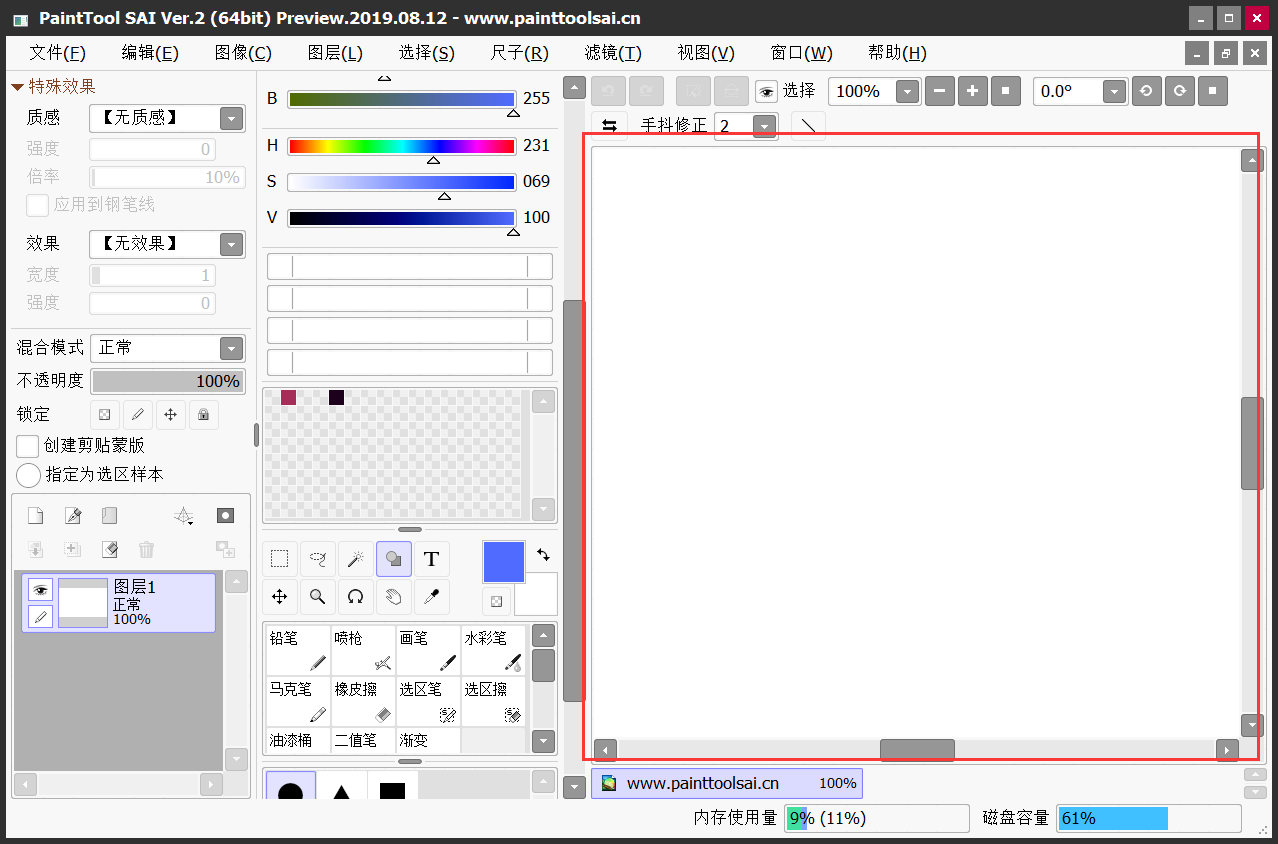1278x844 pixels.
Task: Zoom in with the plus button
Action: pos(972,91)
